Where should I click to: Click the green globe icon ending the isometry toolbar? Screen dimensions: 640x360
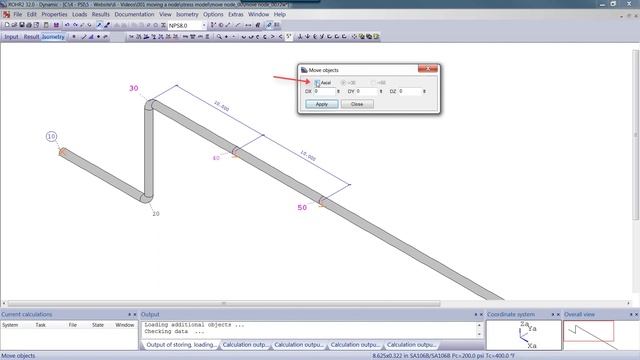[376, 37]
